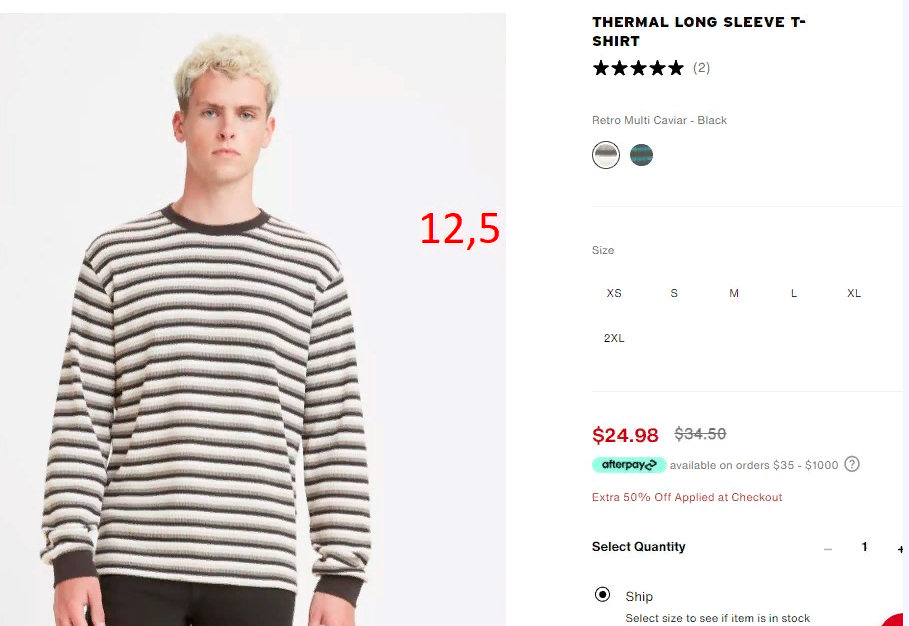The height and width of the screenshot is (626, 909).
Task: Decrease quantity with the minus button
Action: pos(828,548)
